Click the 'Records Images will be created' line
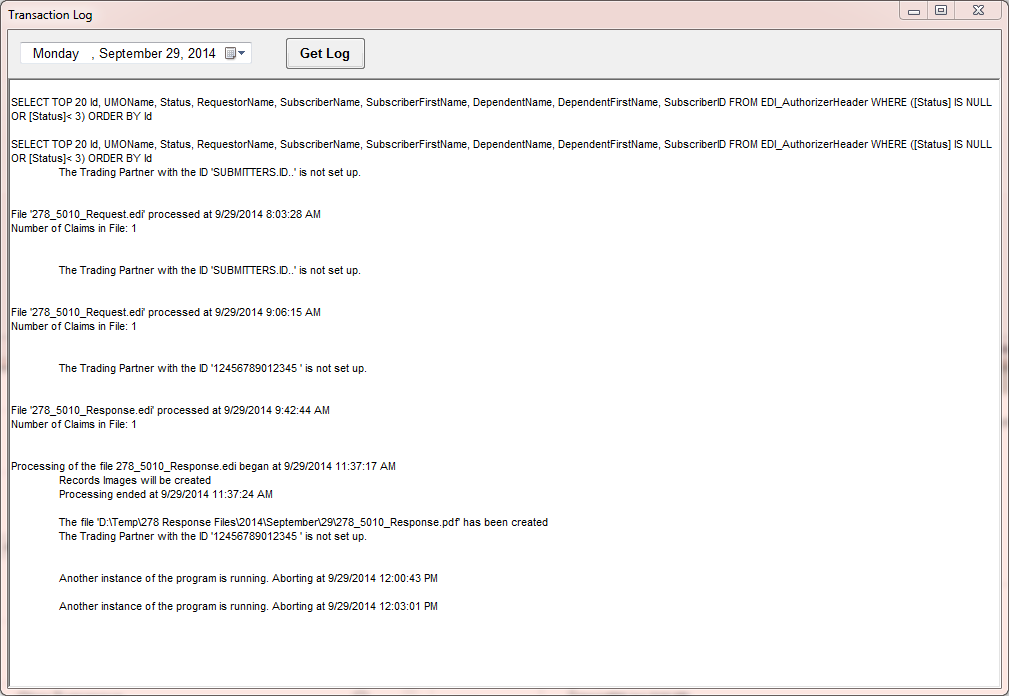Viewport: 1009px width, 696px height. [135, 480]
